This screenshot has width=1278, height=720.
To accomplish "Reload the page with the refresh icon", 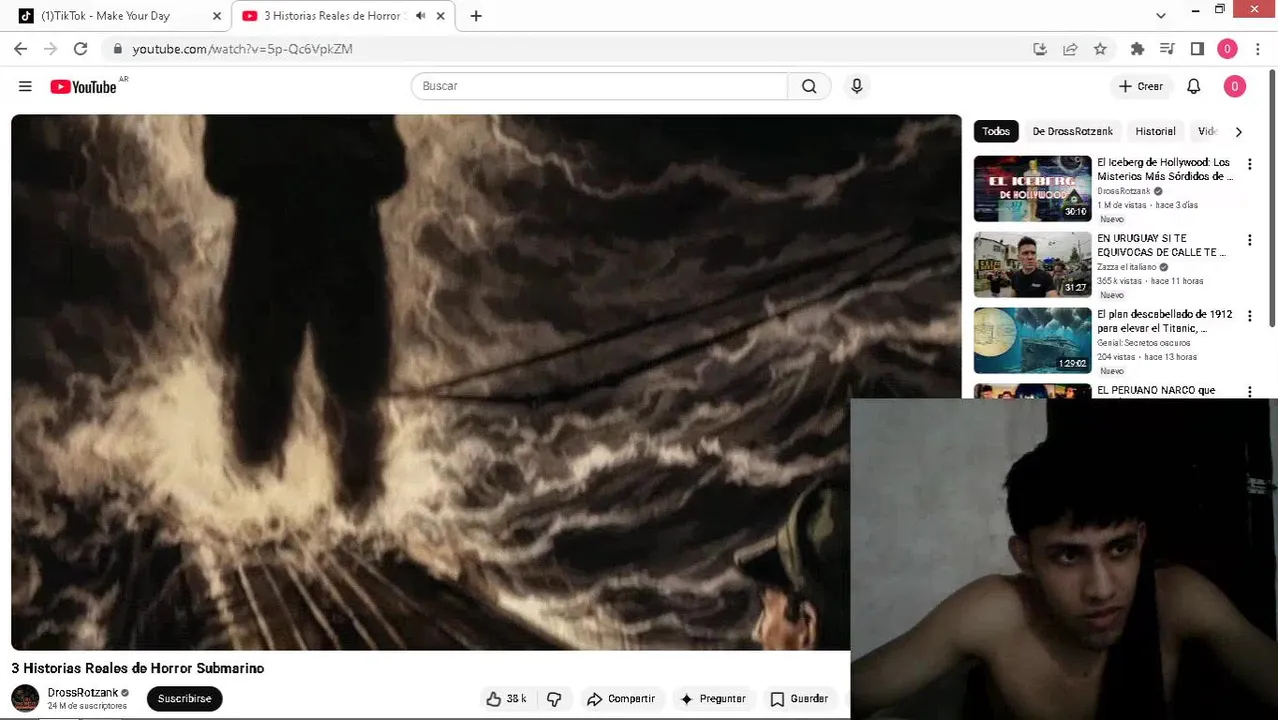I will (80, 48).
